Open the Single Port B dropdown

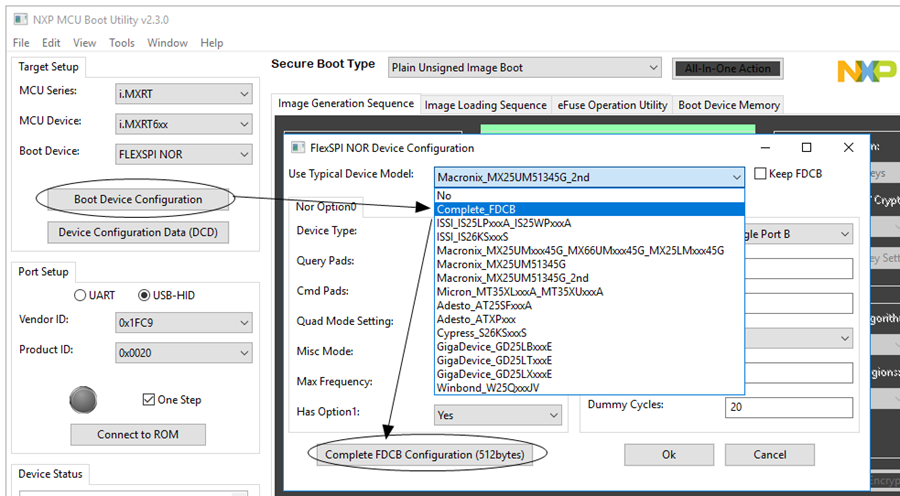[x=799, y=234]
